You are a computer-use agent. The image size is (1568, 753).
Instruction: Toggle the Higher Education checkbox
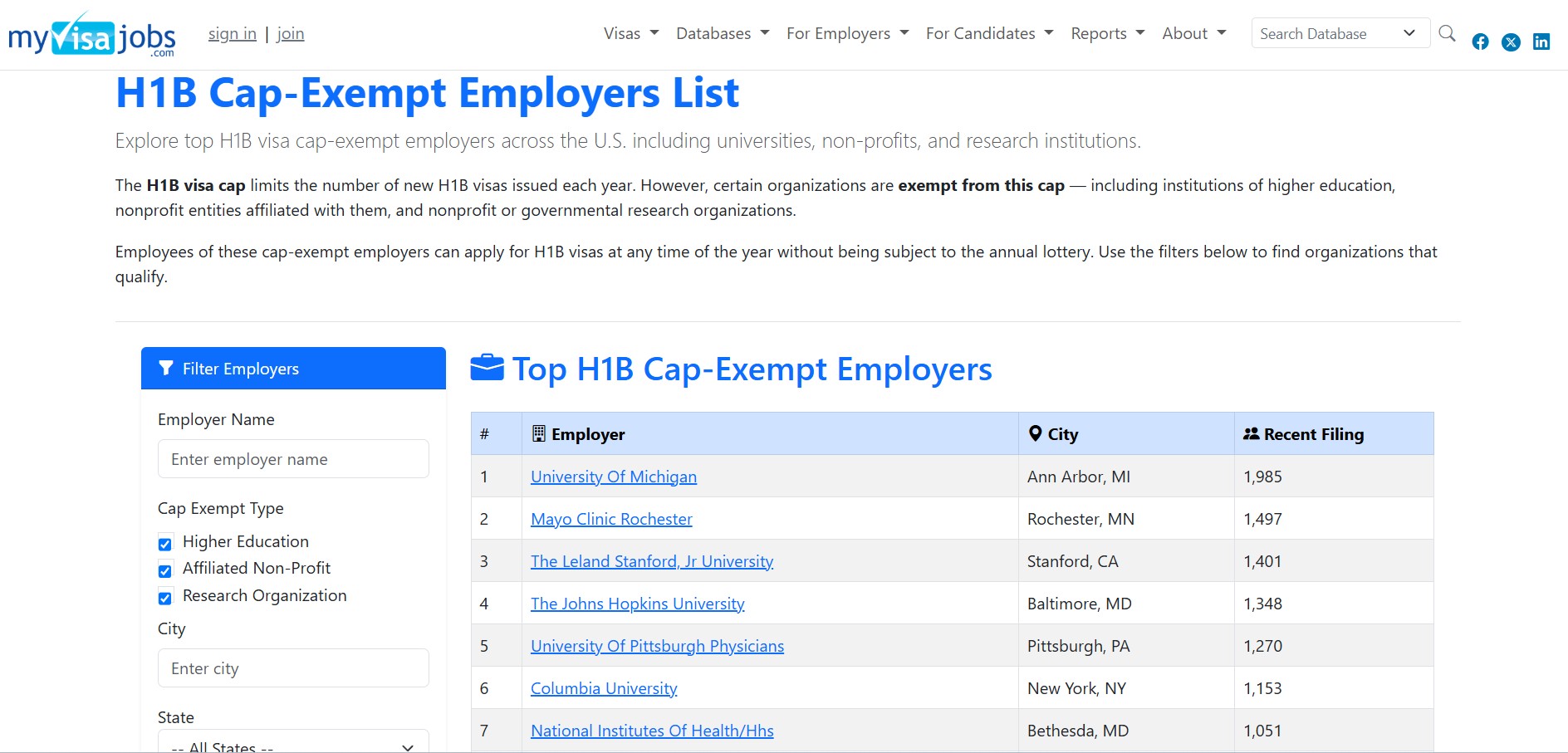[x=165, y=544]
